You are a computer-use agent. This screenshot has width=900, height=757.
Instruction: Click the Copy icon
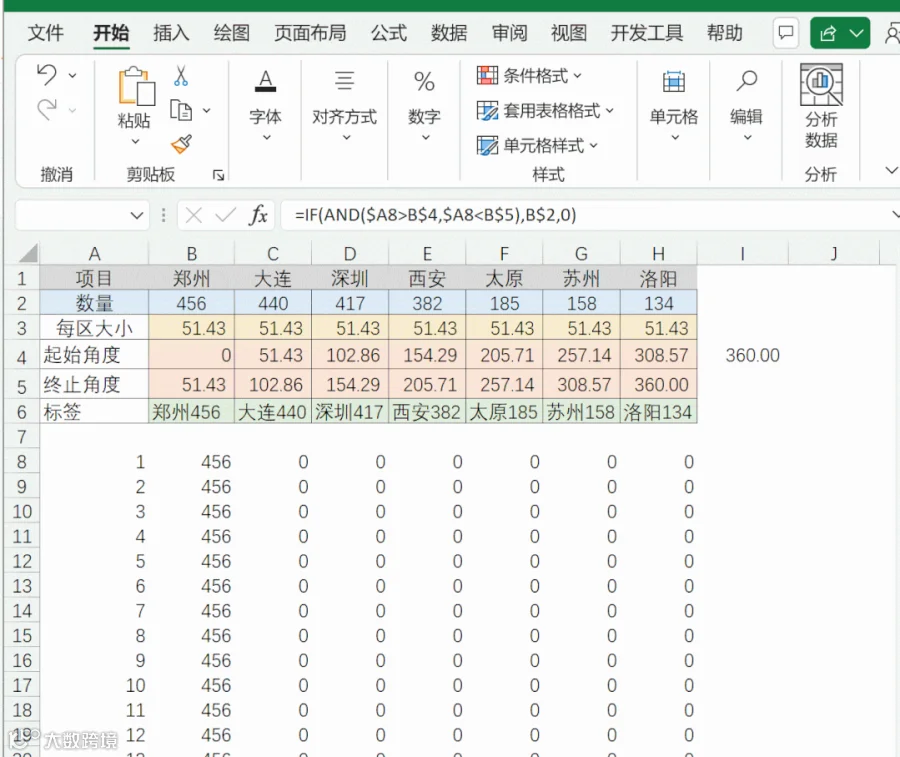181,110
